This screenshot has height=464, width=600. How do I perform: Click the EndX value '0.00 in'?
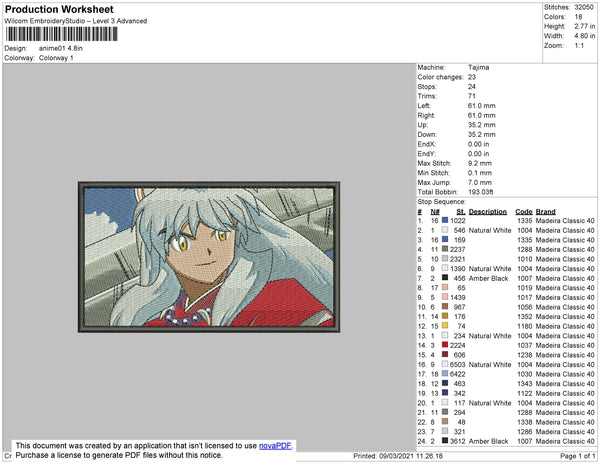478,144
